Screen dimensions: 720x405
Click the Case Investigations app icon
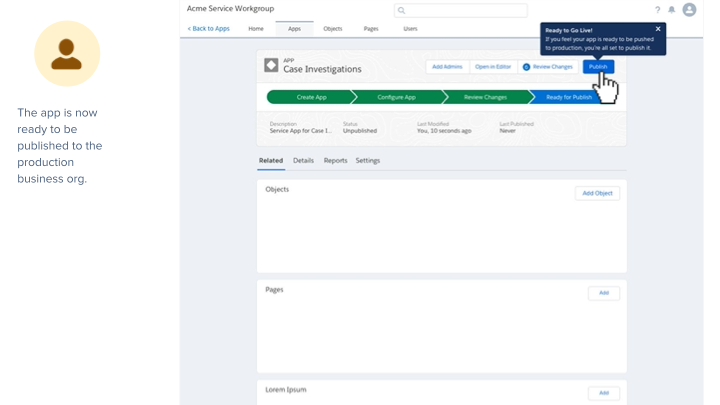point(271,65)
